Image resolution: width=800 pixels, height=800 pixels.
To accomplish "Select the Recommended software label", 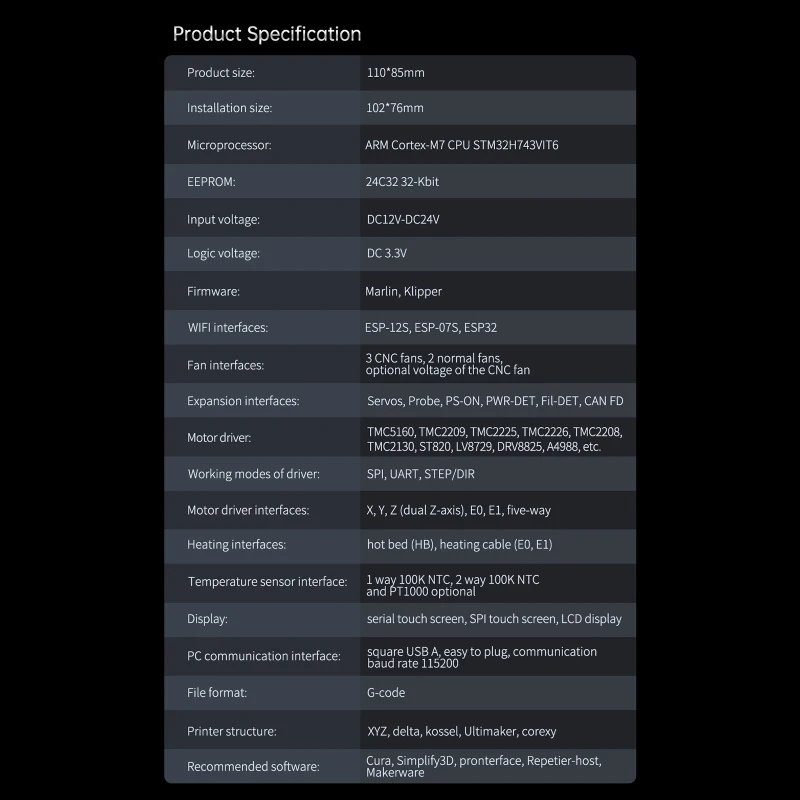I will [253, 767].
